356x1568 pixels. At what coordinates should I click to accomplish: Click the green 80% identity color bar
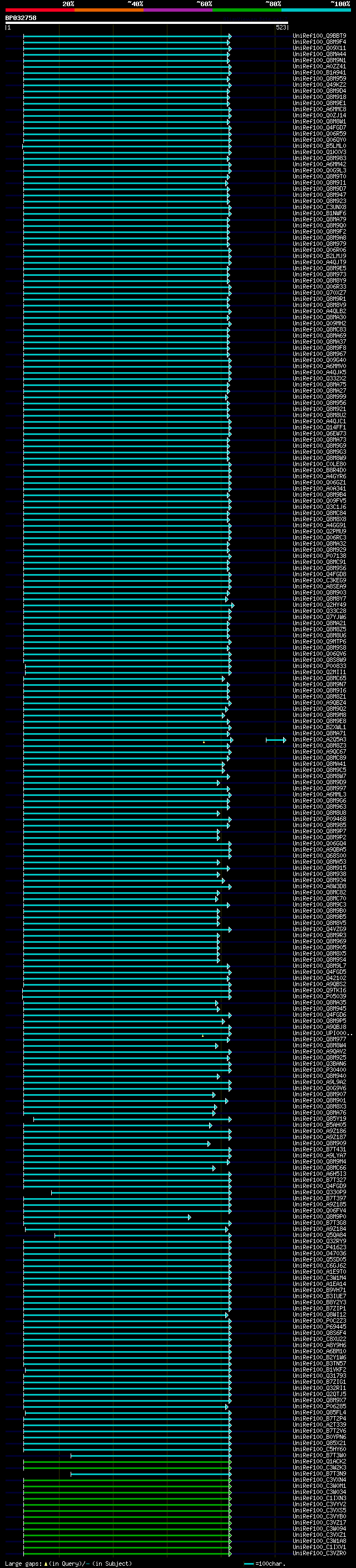[247, 10]
